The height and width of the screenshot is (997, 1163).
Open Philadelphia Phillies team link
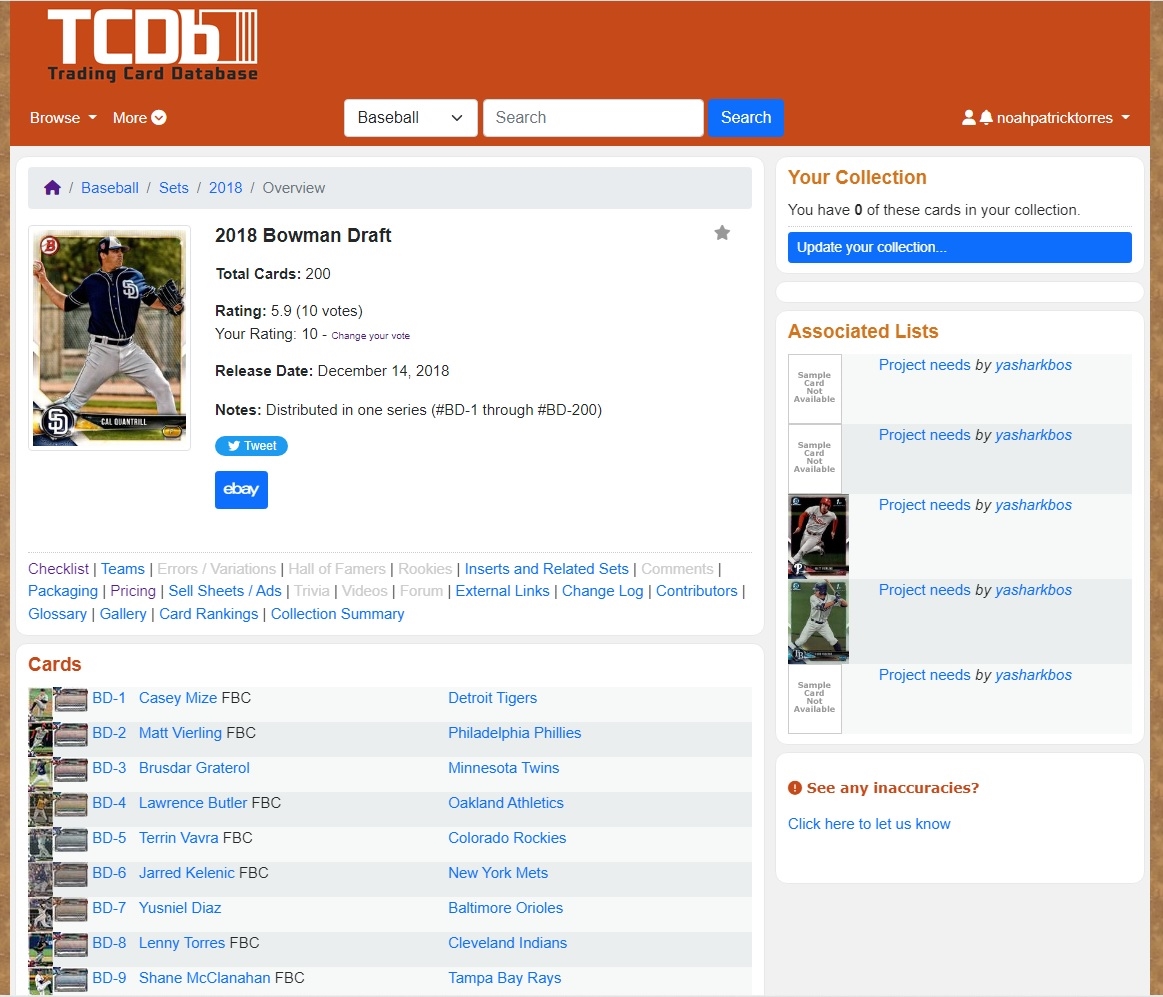pos(515,733)
